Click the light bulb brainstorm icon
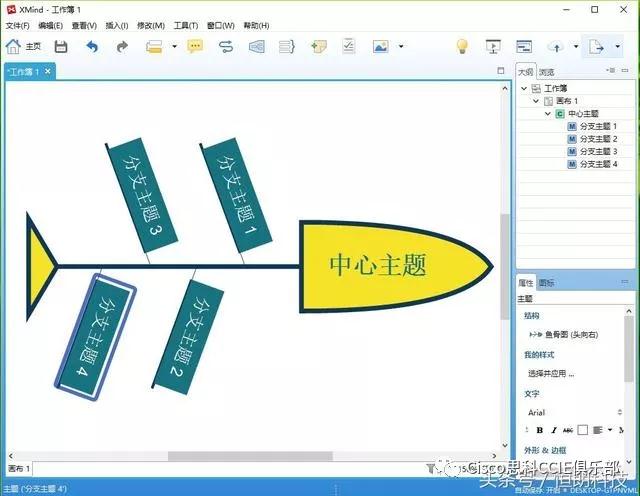 point(462,46)
